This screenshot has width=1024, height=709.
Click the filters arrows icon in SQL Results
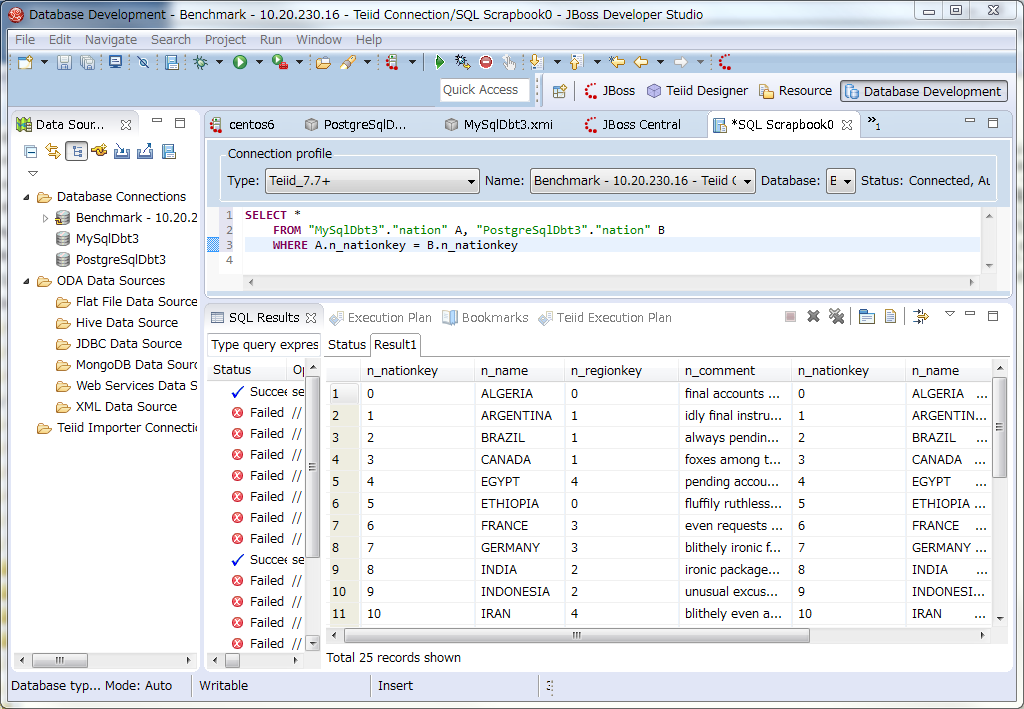click(921, 317)
